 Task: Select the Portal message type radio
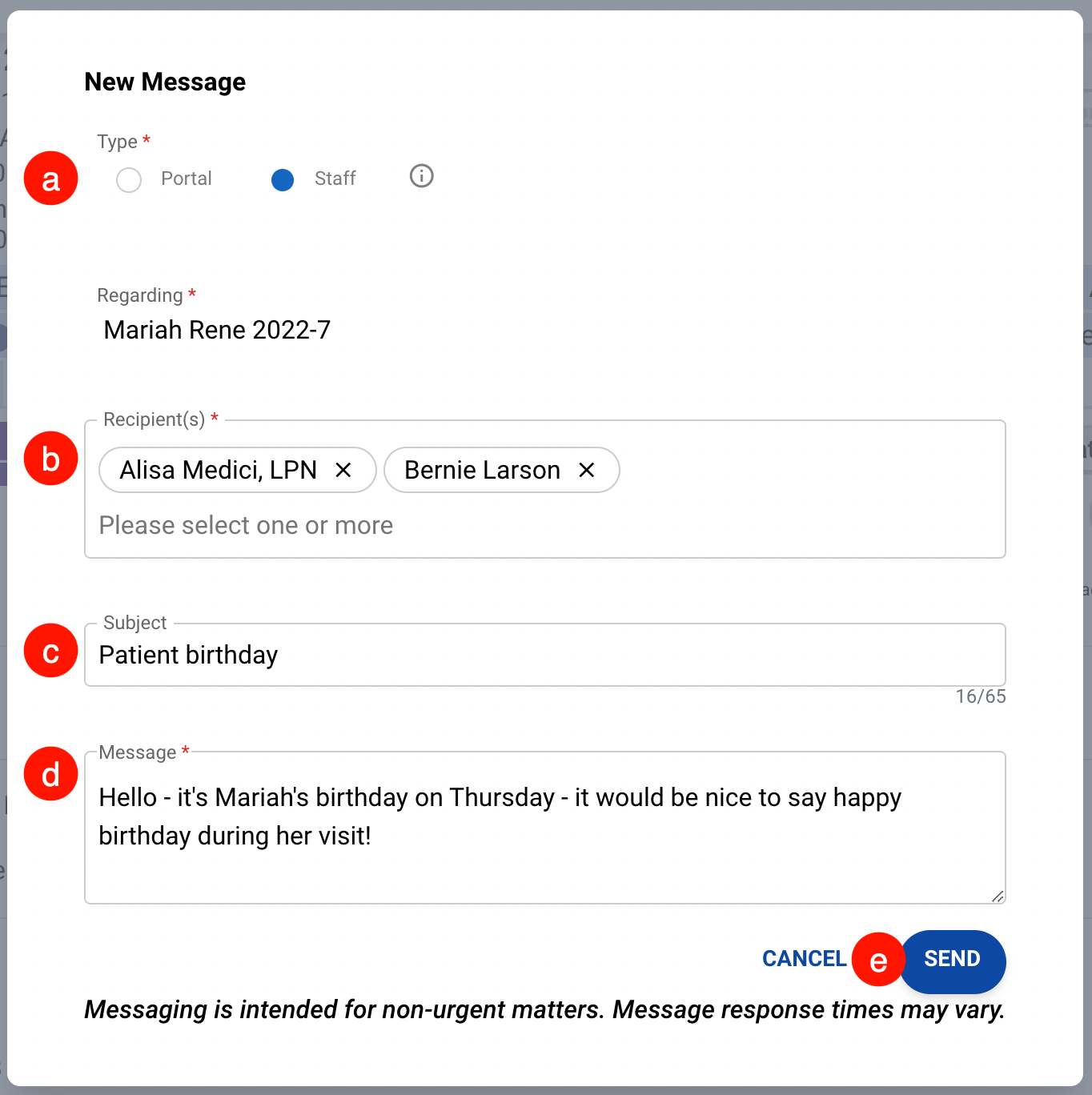coord(129,179)
